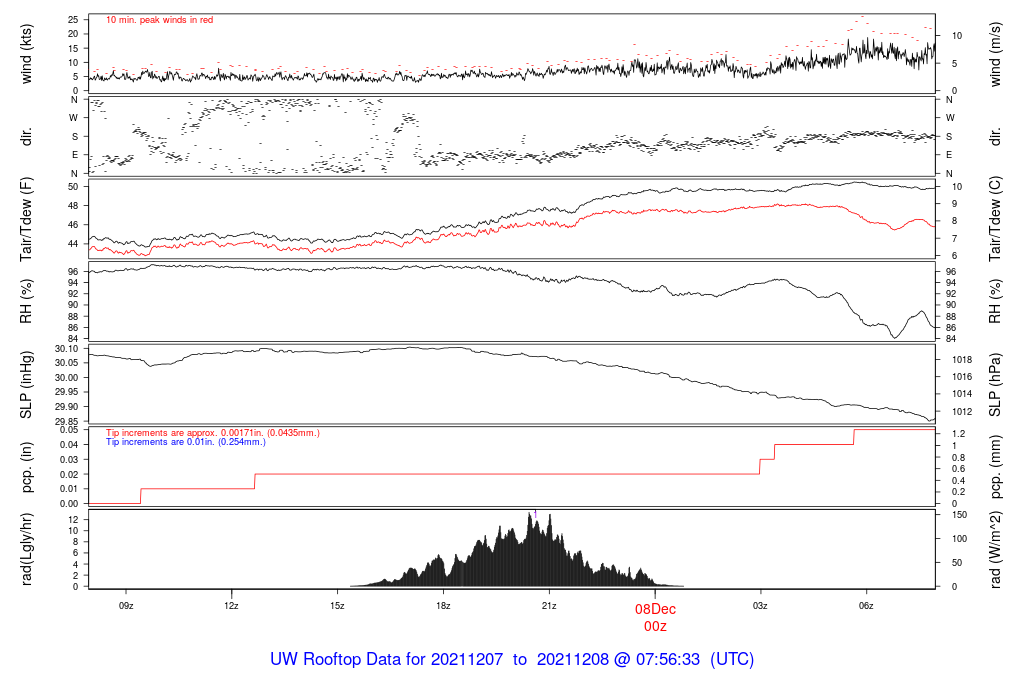Image resolution: width=1024 pixels, height=700 pixels.
Task: Click the 'pcp. (in)' axis label
Action: 26,467
